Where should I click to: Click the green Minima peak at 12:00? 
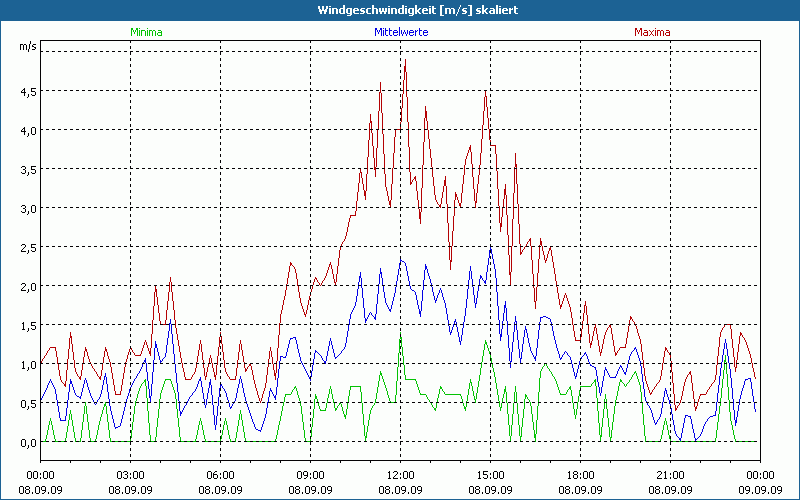(x=401, y=333)
